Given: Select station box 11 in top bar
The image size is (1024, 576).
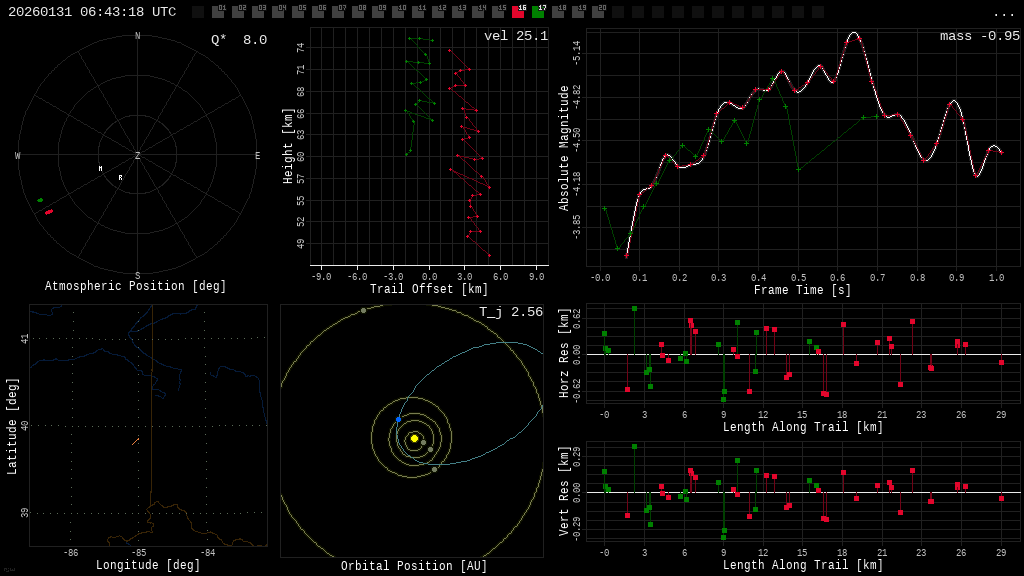Looking at the screenshot, I should 418,11.
